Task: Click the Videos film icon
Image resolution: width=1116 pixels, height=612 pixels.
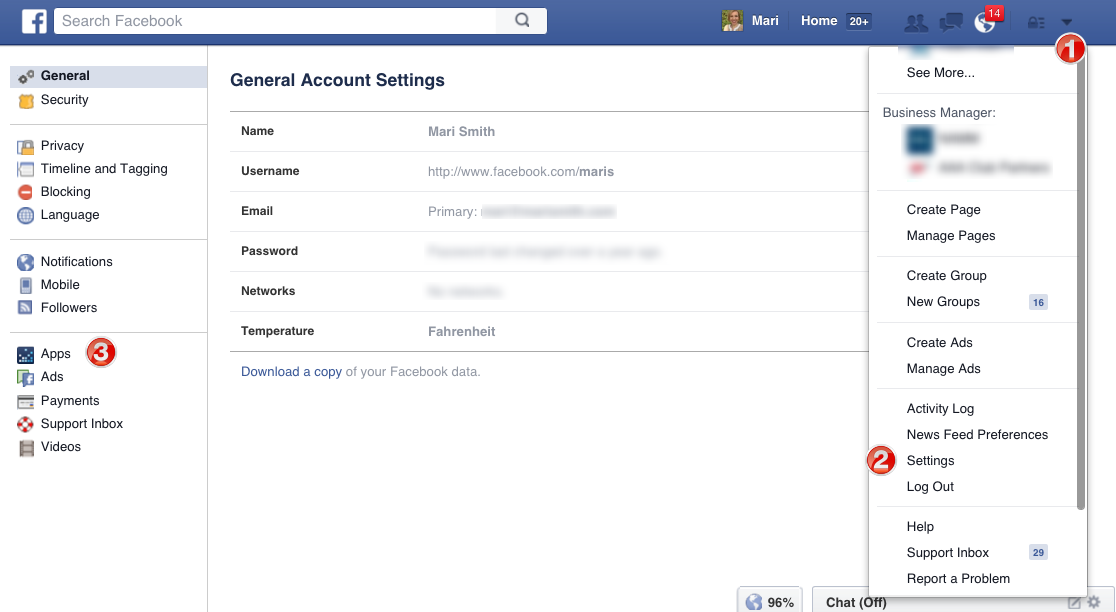Action: point(26,448)
